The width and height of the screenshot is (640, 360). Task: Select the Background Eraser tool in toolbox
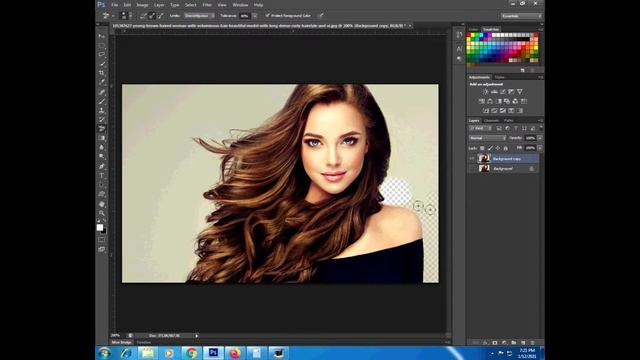tap(102, 129)
